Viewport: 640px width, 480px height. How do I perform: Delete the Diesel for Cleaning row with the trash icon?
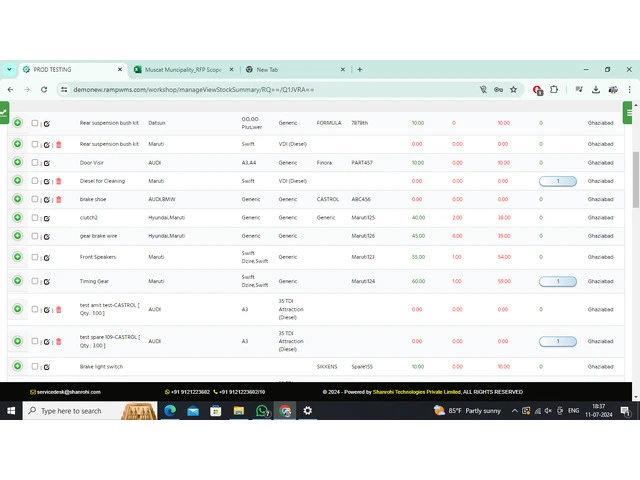[x=58, y=181]
